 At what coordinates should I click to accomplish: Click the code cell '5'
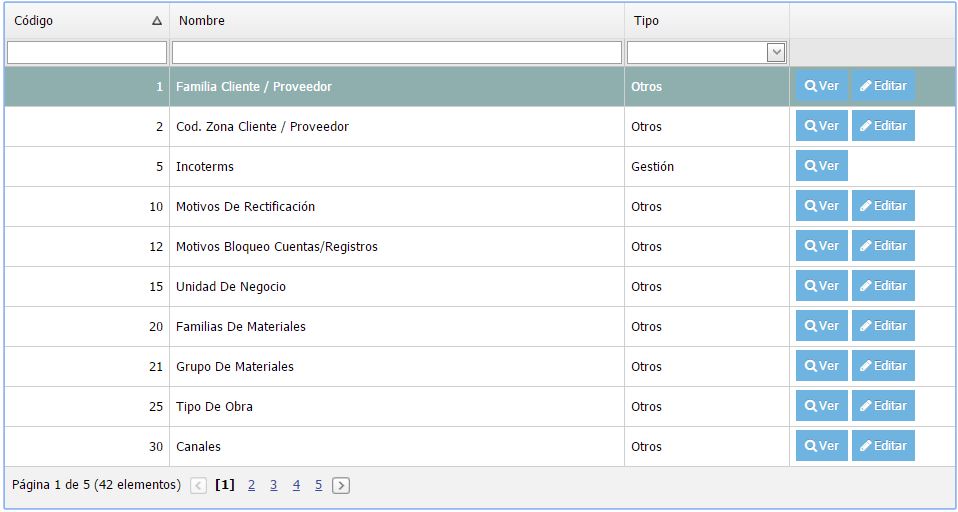coord(87,167)
